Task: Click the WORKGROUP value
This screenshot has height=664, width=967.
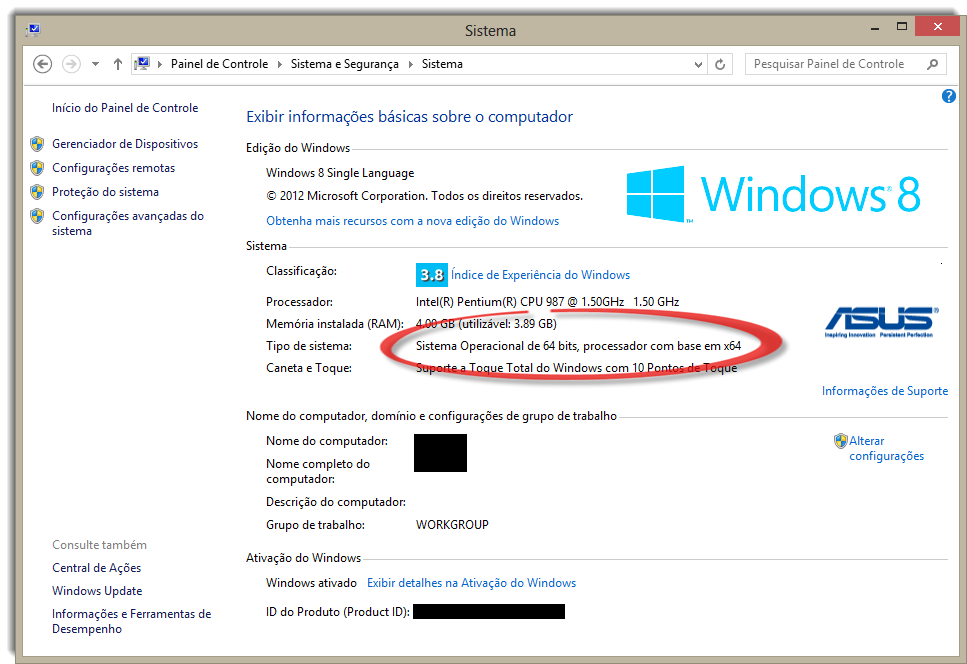Action: 452,525
